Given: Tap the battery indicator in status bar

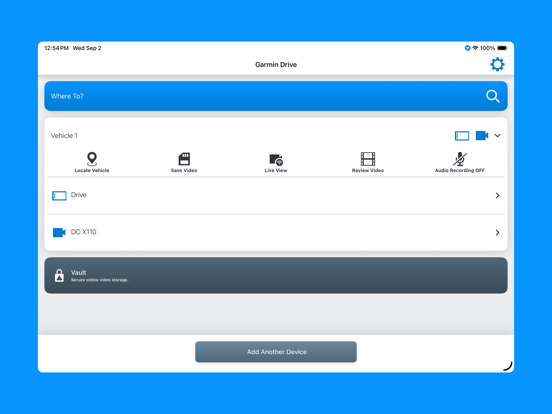Looking at the screenshot, I should [x=502, y=48].
